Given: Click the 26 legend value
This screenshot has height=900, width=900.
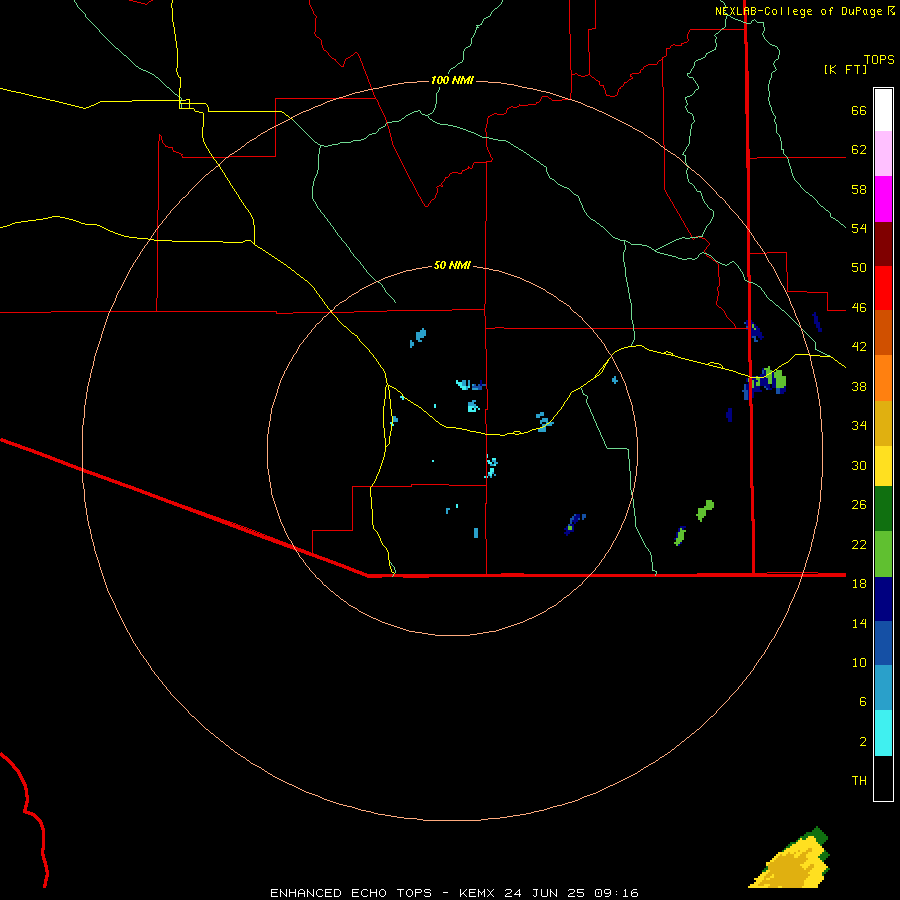Looking at the screenshot, I should (x=859, y=505).
